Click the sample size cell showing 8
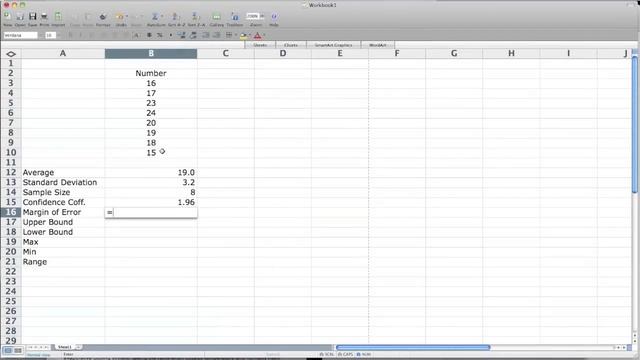640x360 pixels. 151,192
